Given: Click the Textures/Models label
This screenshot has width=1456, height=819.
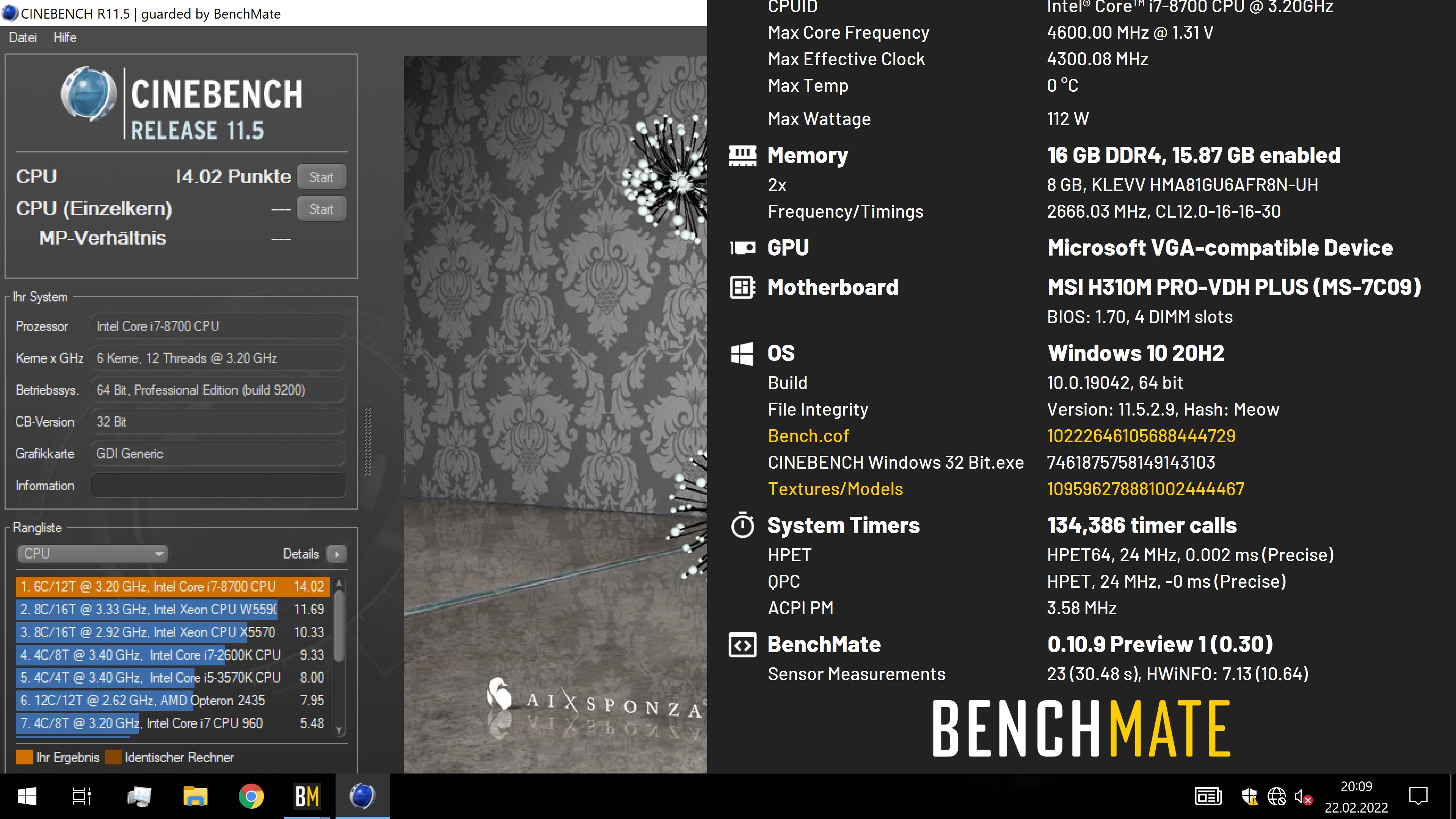Looking at the screenshot, I should 835,490.
